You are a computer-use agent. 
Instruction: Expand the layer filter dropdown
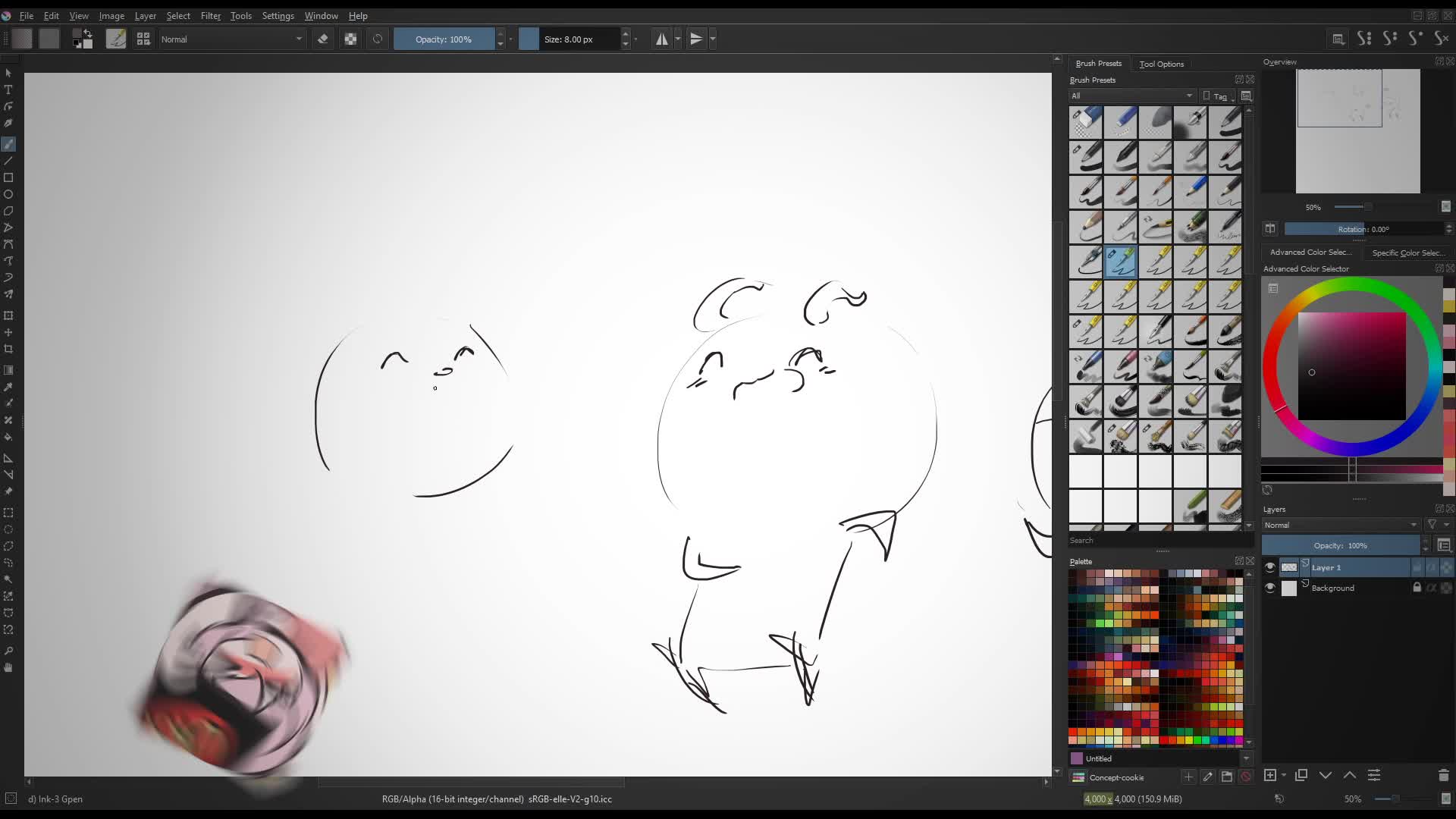tap(1438, 525)
